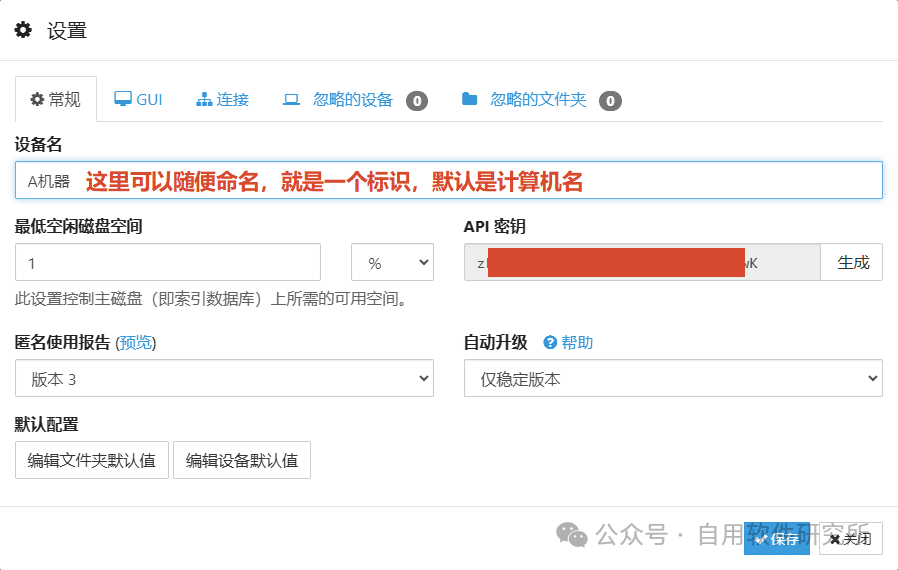Screen dimensions: 898x570
Task: Open the 匿名使用报告 版本 3 dropdown
Action: [x=224, y=378]
